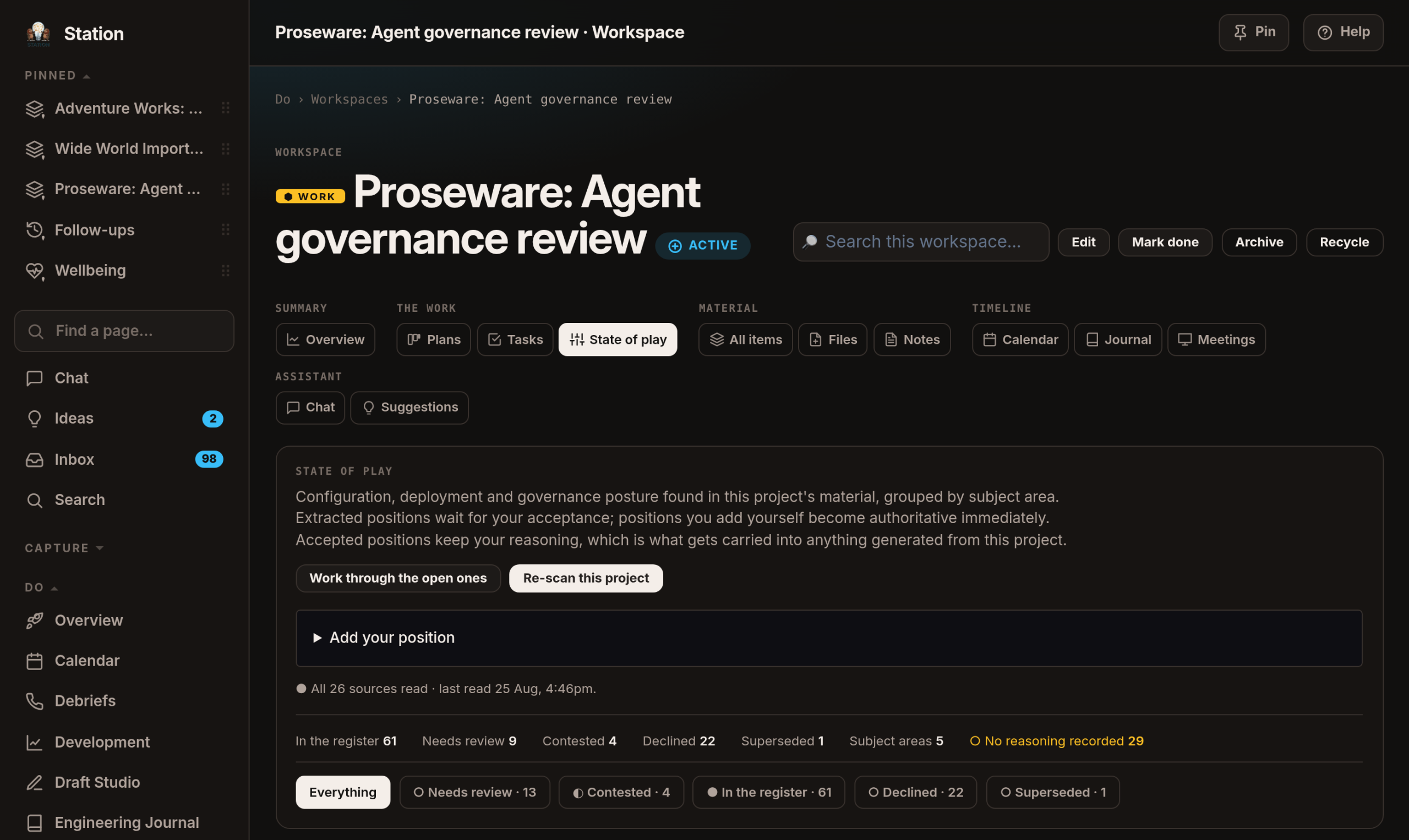The width and height of the screenshot is (1409, 840).
Task: Click Workspaces breadcrumb link
Action: tap(349, 99)
